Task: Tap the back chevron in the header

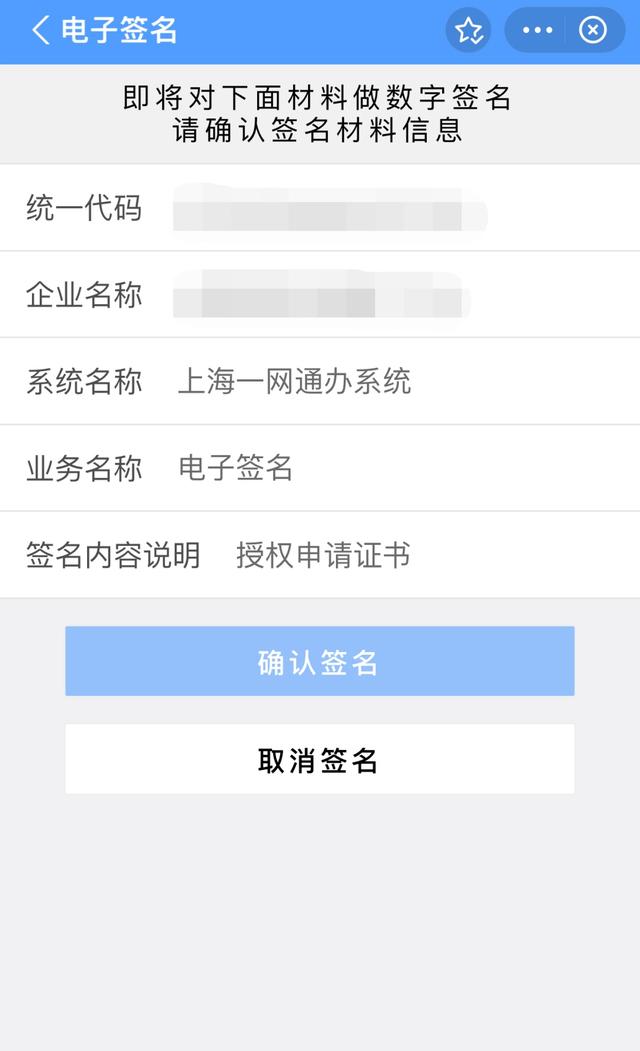Action: (x=40, y=31)
